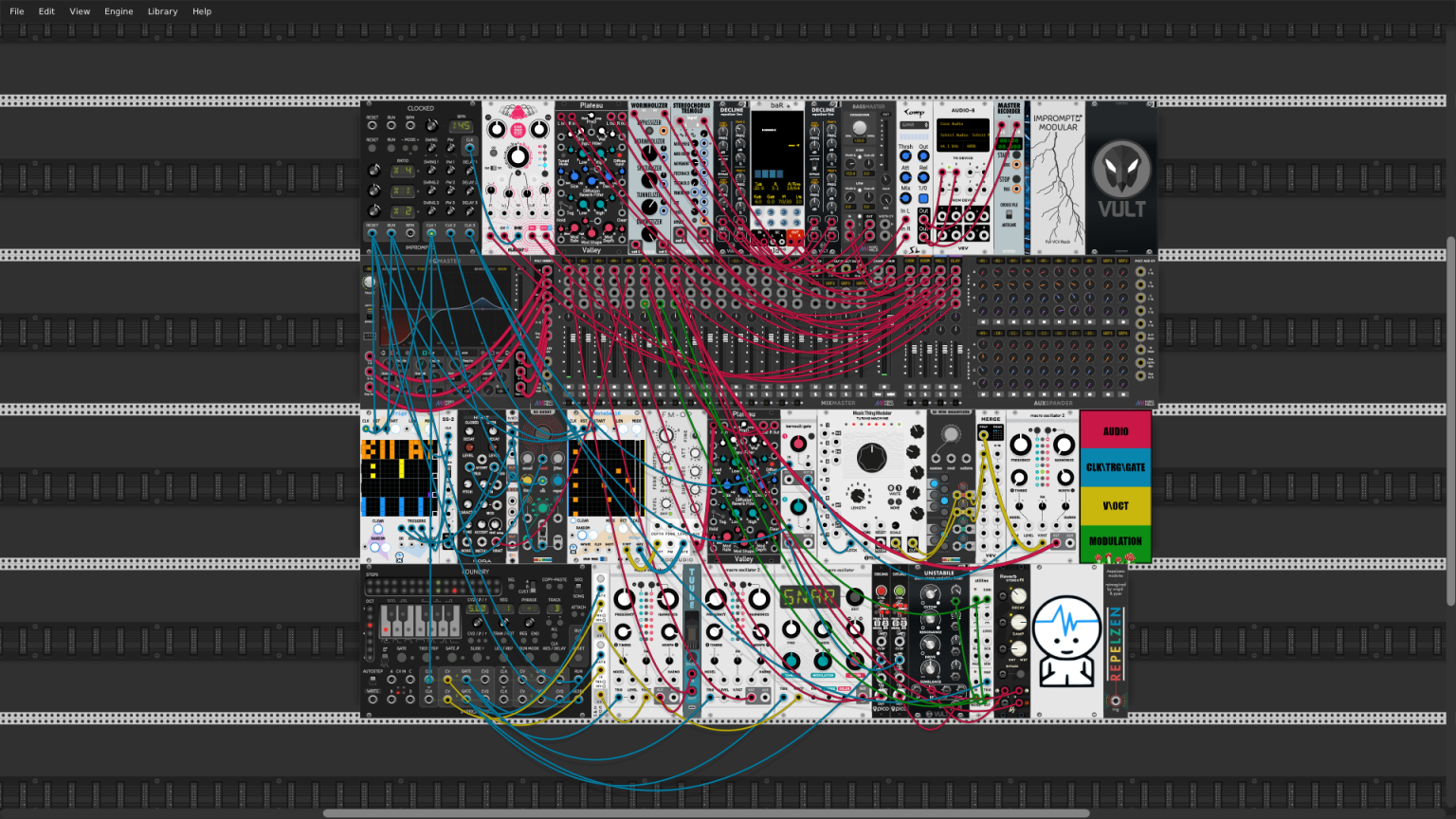
Task: Flip the Choose File switch on Master Recorder
Action: (x=1009, y=214)
